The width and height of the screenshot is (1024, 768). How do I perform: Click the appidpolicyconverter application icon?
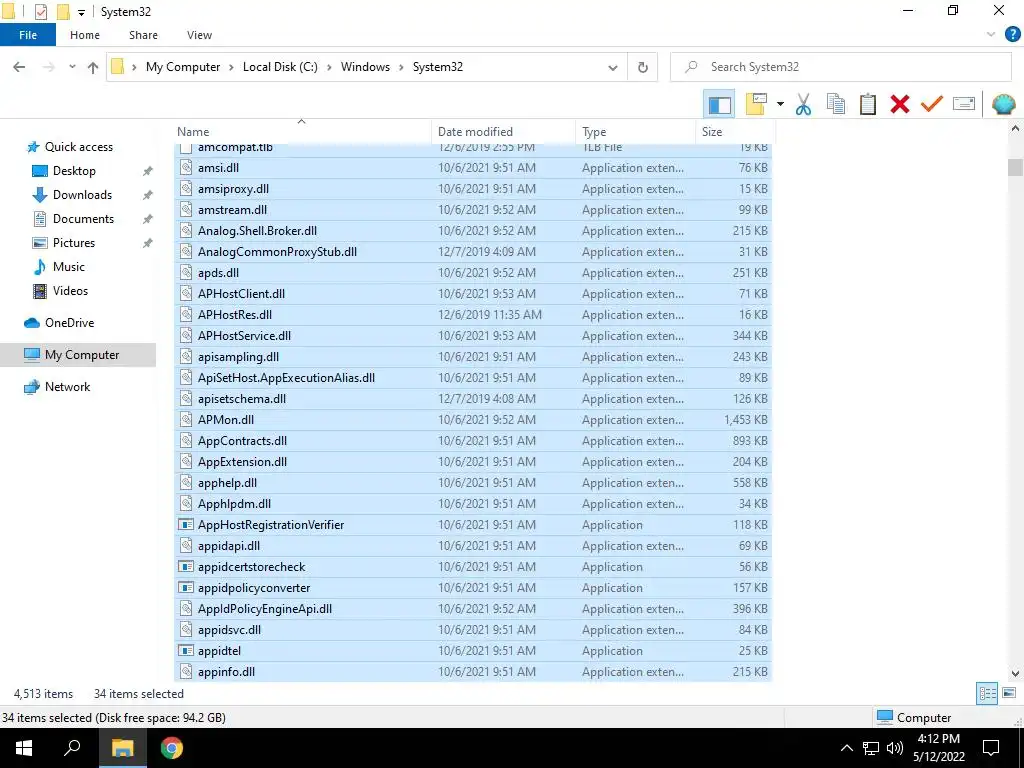(186, 588)
